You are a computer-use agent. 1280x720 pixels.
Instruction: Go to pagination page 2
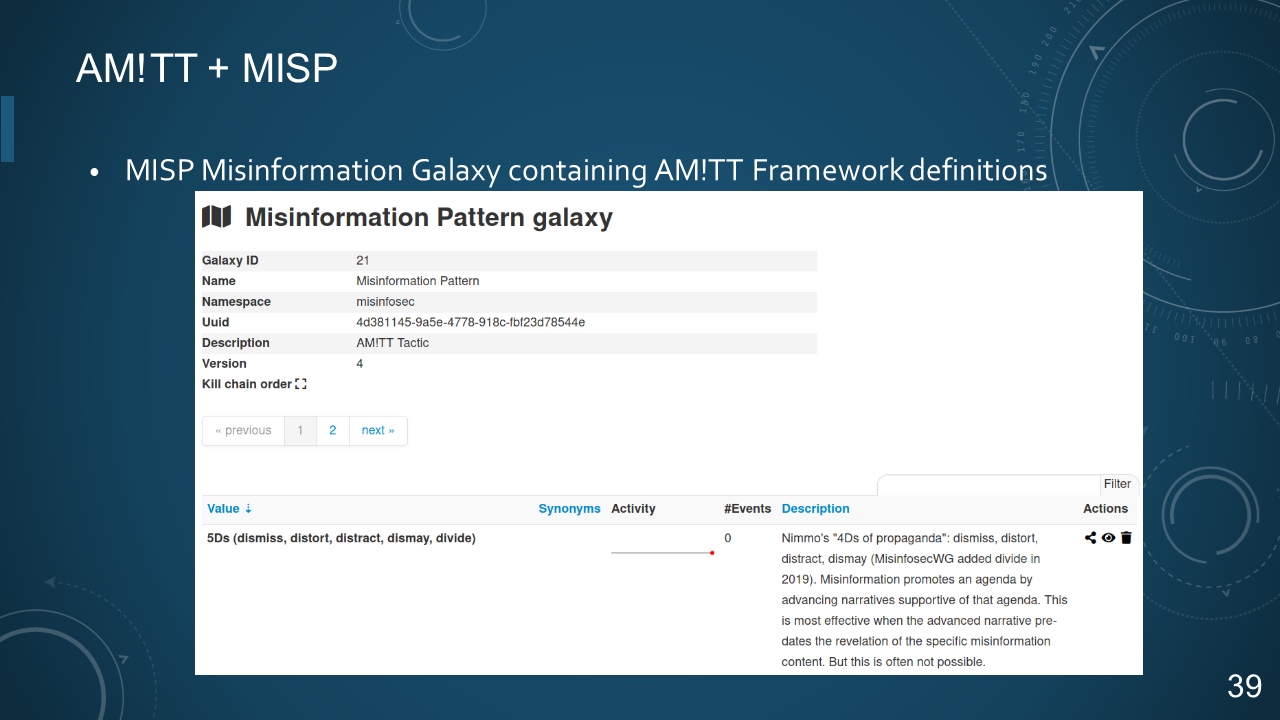333,430
